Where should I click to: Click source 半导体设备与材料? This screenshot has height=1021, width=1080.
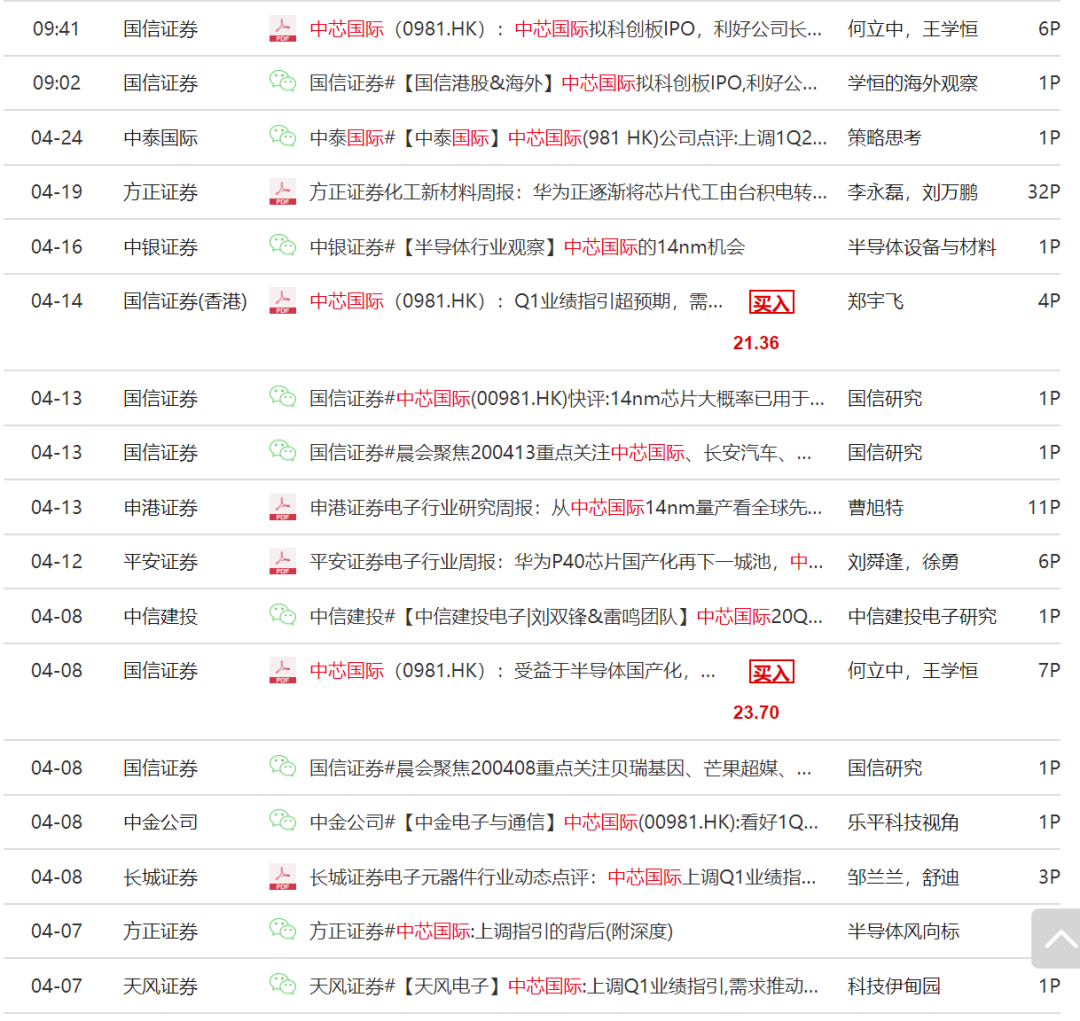(922, 247)
